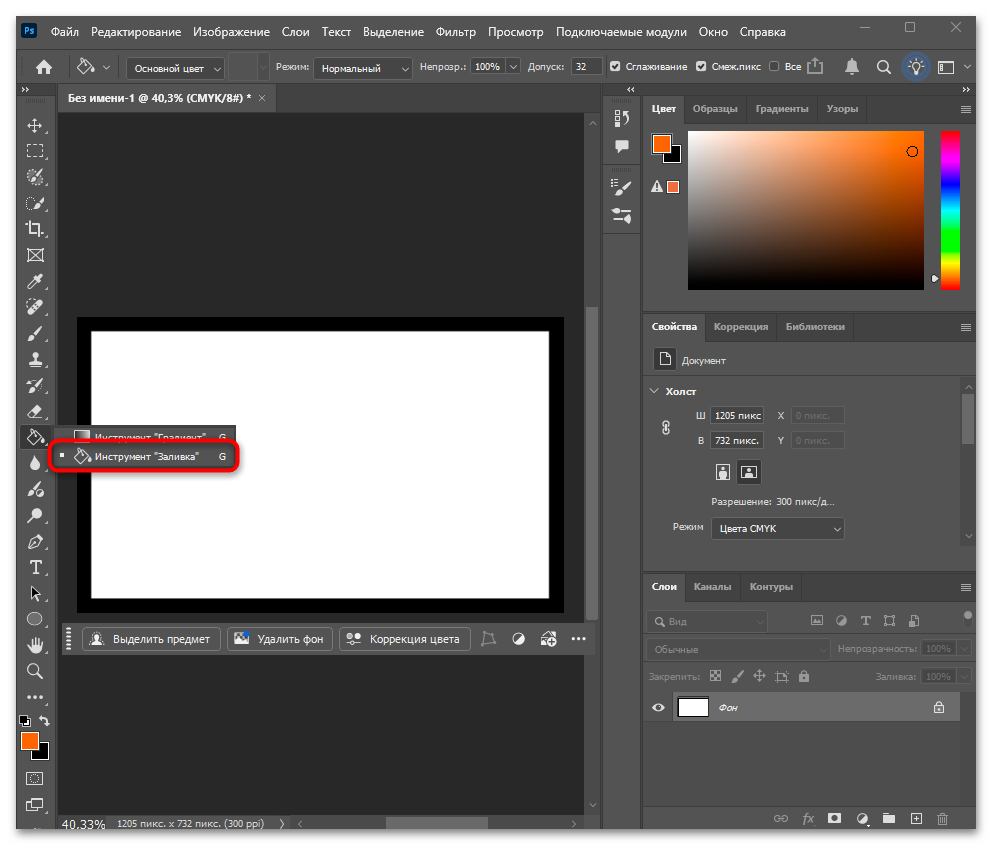Image resolution: width=992 pixels, height=845 pixels.
Task: Open the Discover lightbulb icon
Action: (x=915, y=67)
